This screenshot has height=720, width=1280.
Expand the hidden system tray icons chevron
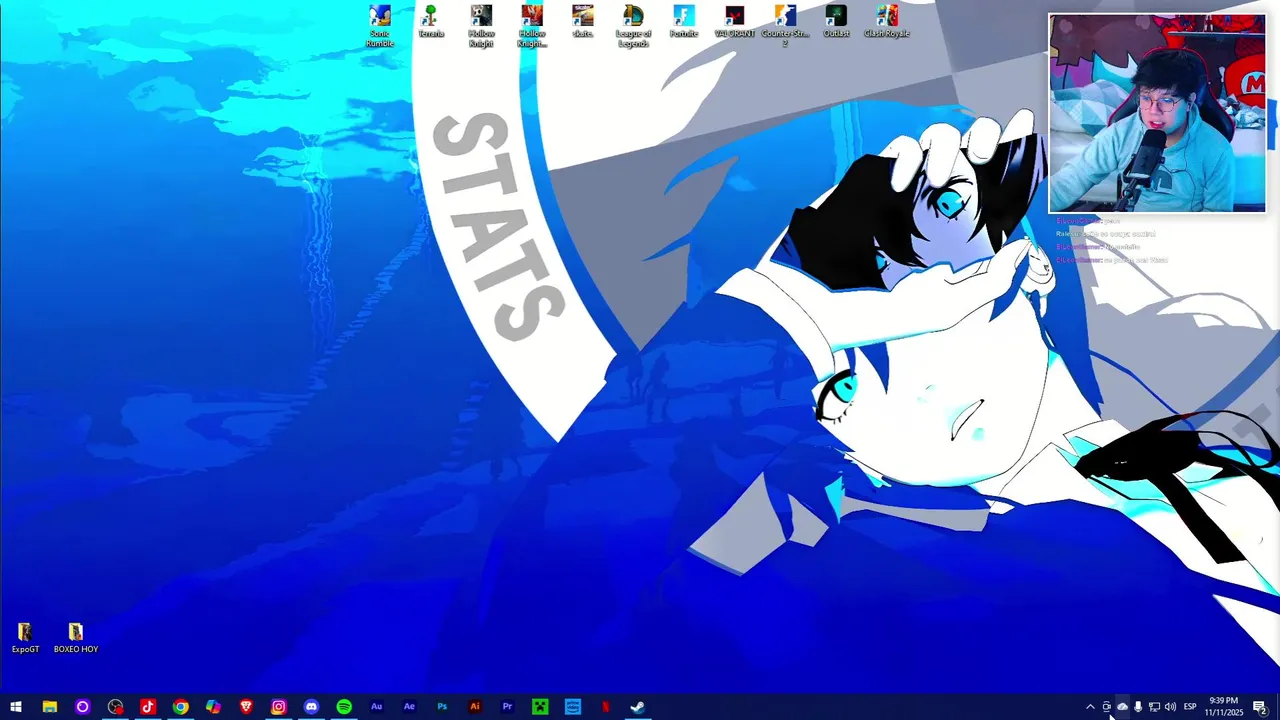[1090, 707]
